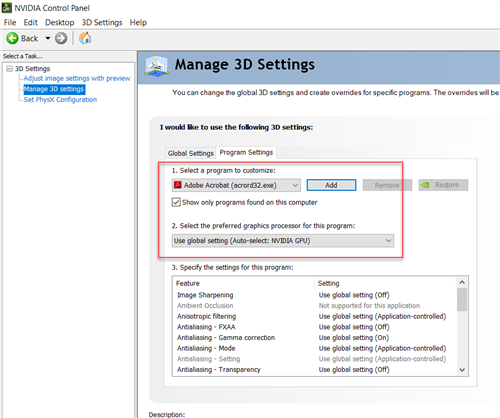
Task: Click Image Sharpening setting value
Action: (x=354, y=295)
